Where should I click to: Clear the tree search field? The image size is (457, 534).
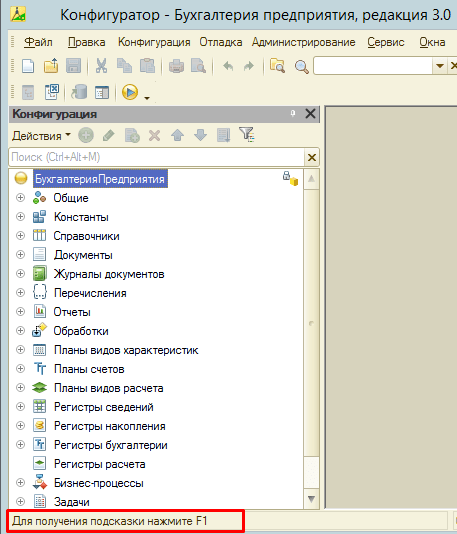click(312, 157)
